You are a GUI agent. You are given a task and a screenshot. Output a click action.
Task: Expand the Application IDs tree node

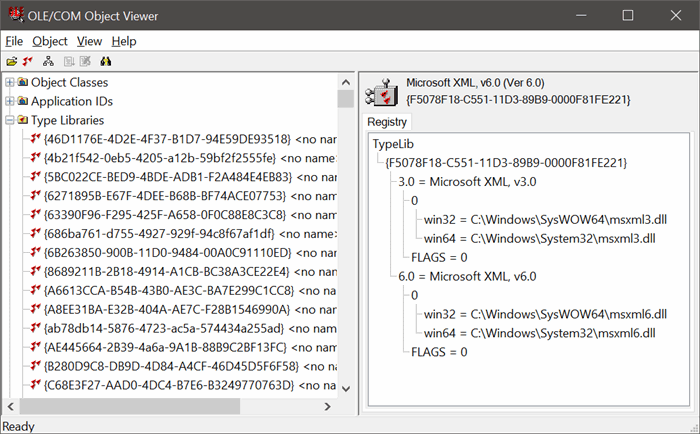click(9, 101)
